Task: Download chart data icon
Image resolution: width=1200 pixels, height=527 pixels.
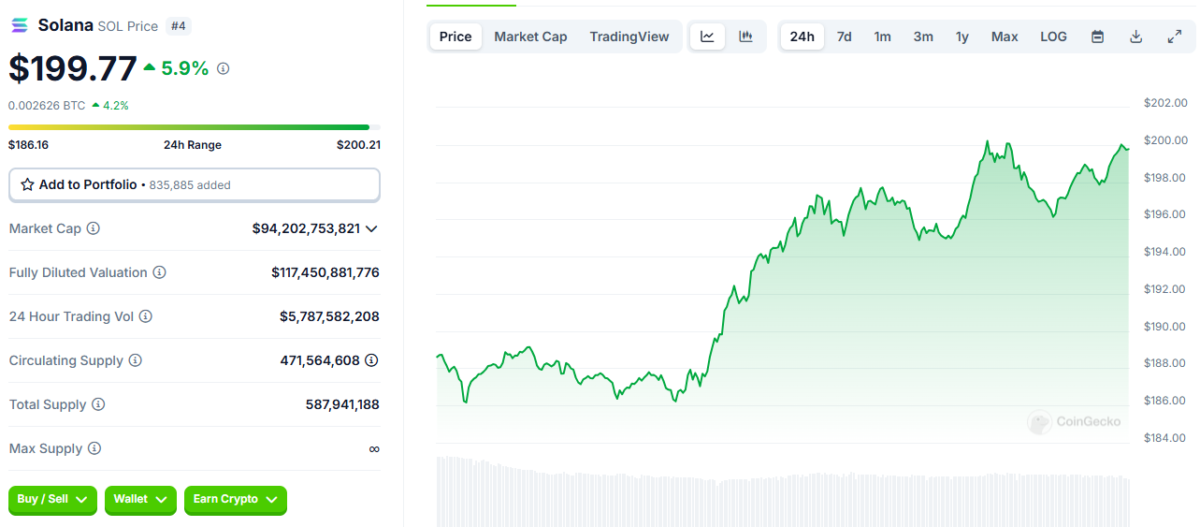Action: 1136,37
